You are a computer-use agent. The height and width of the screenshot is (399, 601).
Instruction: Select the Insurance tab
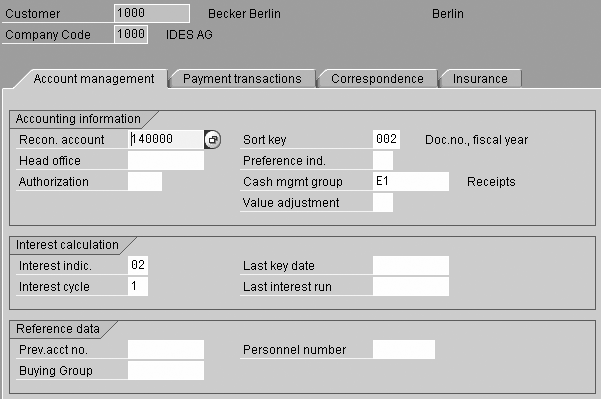480,79
